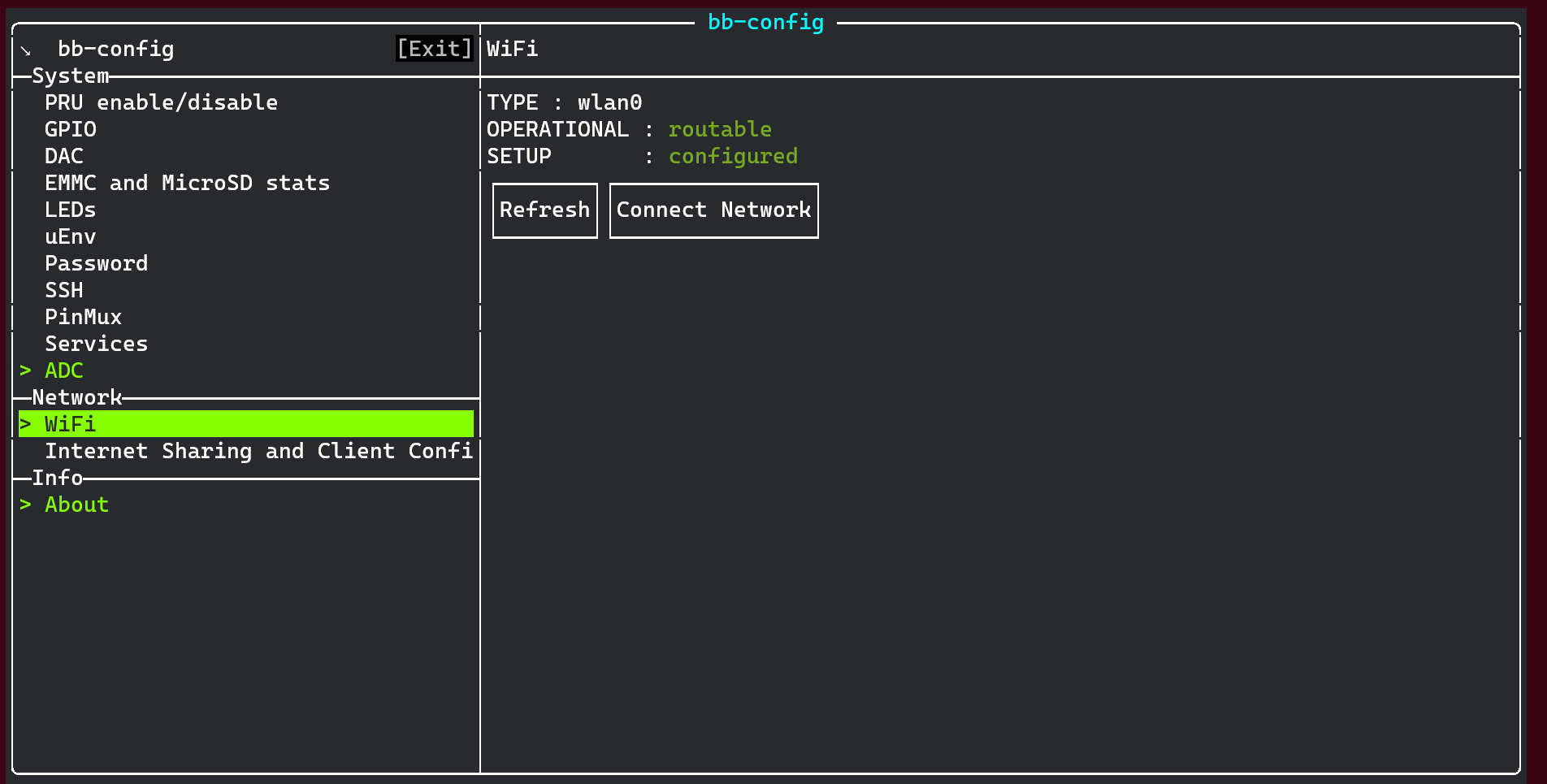This screenshot has width=1547, height=784.
Task: Open the Services menu entry
Action: coord(96,344)
